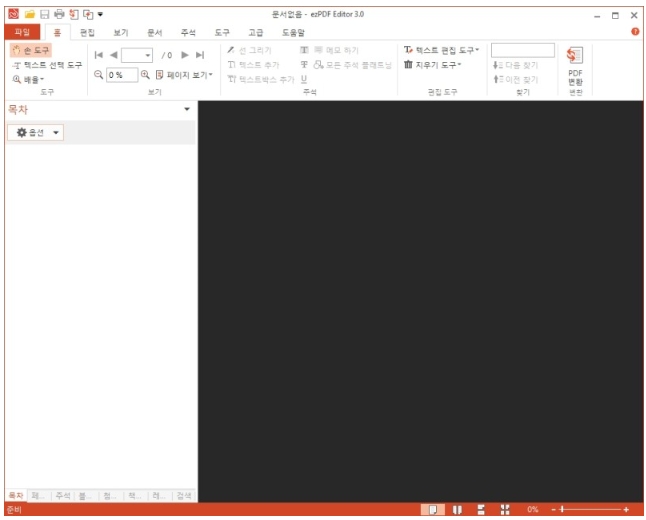Toggle continuous scroll view in status bar
Image resolution: width=646 pixels, height=520 pixels.
tap(481, 510)
